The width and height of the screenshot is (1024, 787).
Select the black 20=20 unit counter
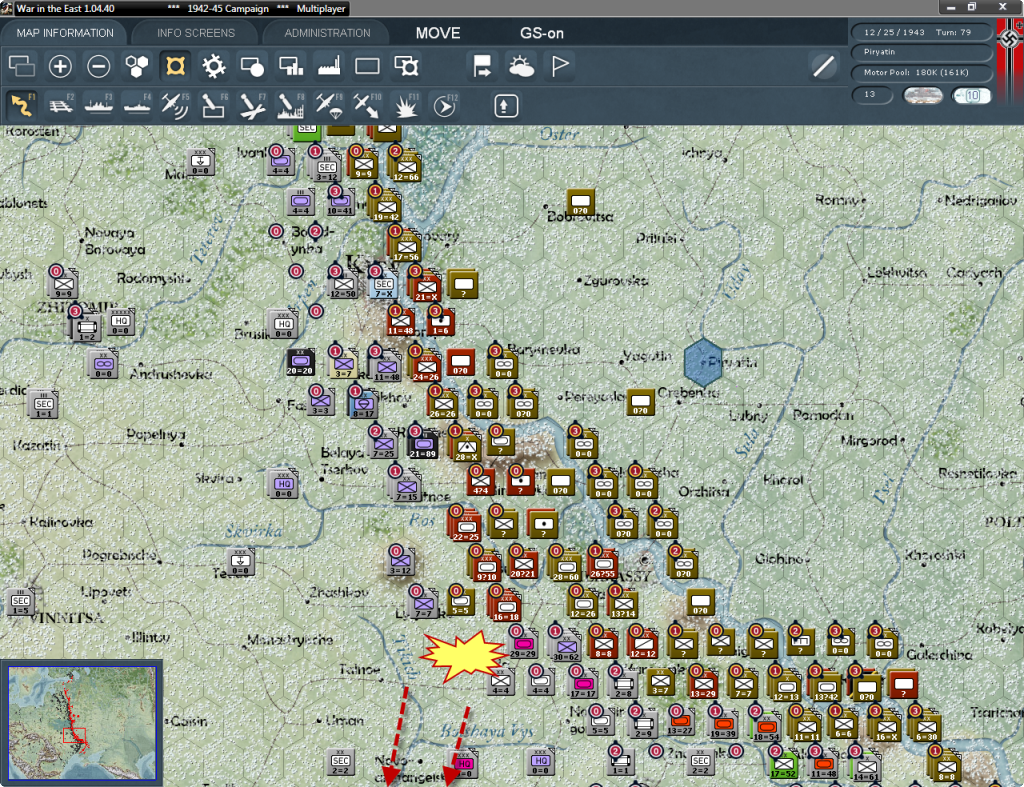(300, 362)
